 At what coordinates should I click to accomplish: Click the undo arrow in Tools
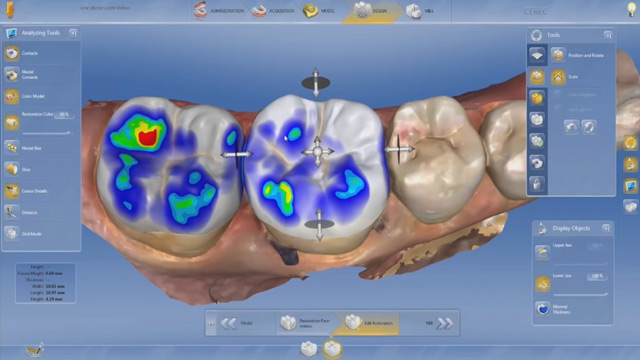[571, 127]
